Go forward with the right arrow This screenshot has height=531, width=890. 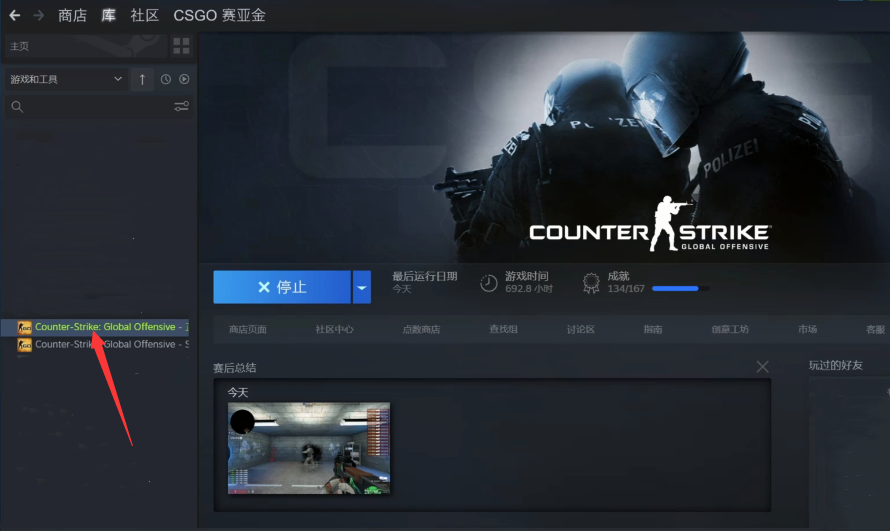tap(39, 15)
